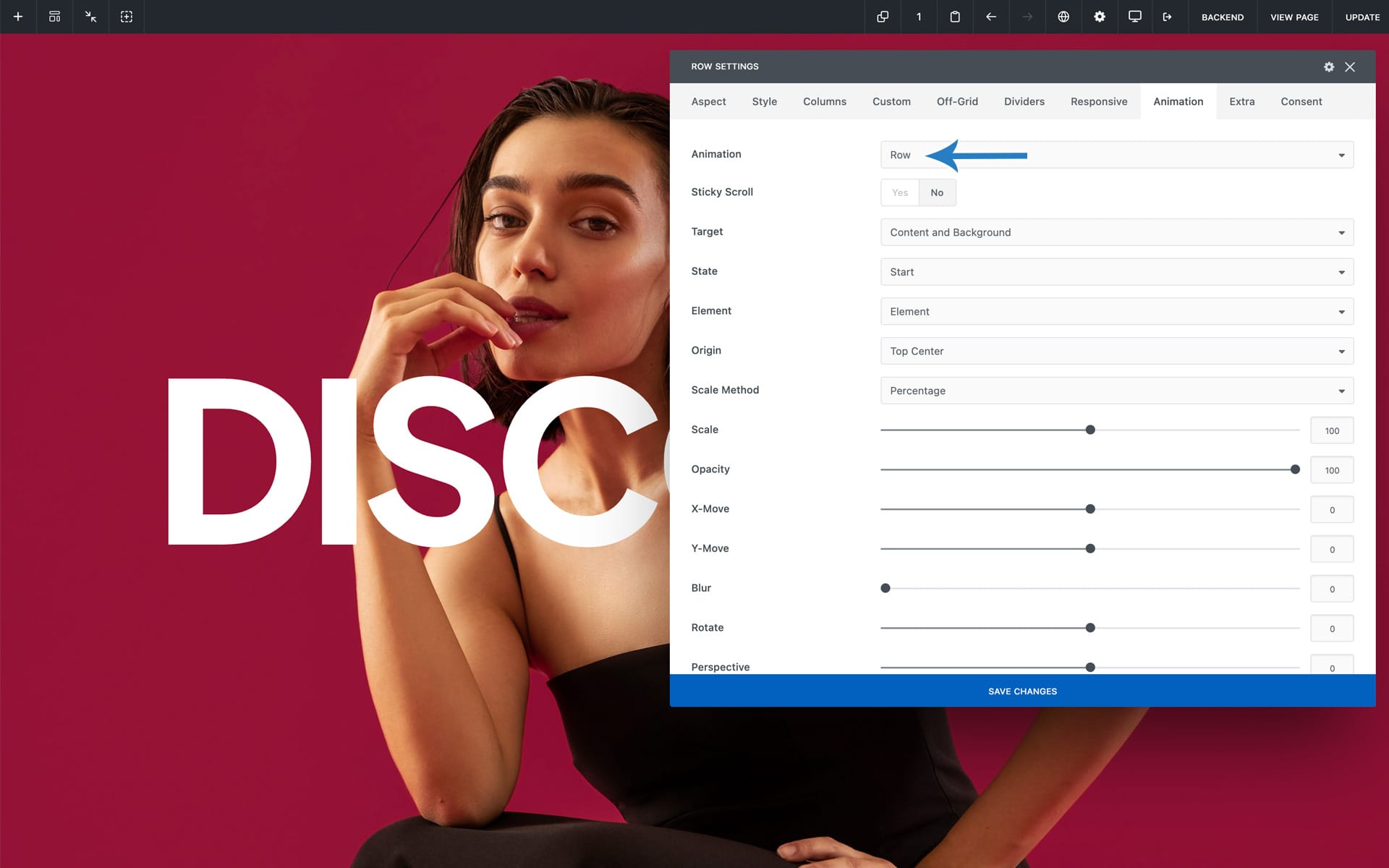Viewport: 1389px width, 868px height.
Task: Set Sticky Scroll to Yes
Action: point(899,192)
